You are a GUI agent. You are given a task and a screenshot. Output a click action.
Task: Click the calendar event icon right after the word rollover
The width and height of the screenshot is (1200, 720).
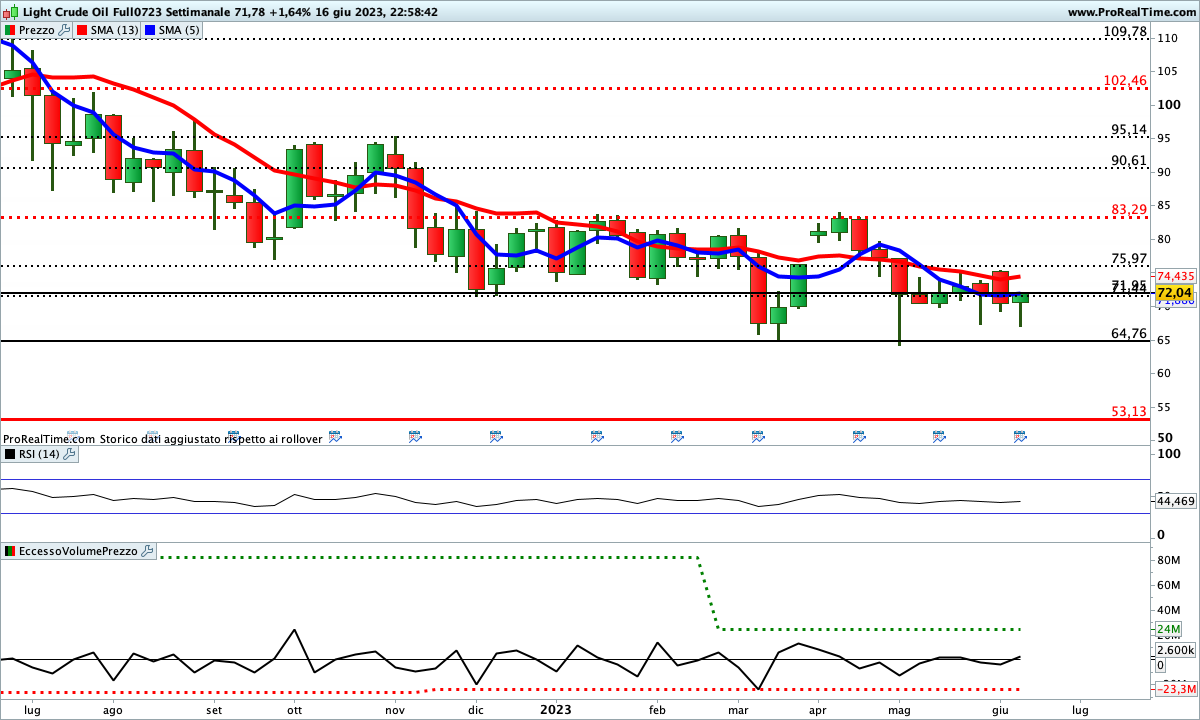tap(335, 436)
